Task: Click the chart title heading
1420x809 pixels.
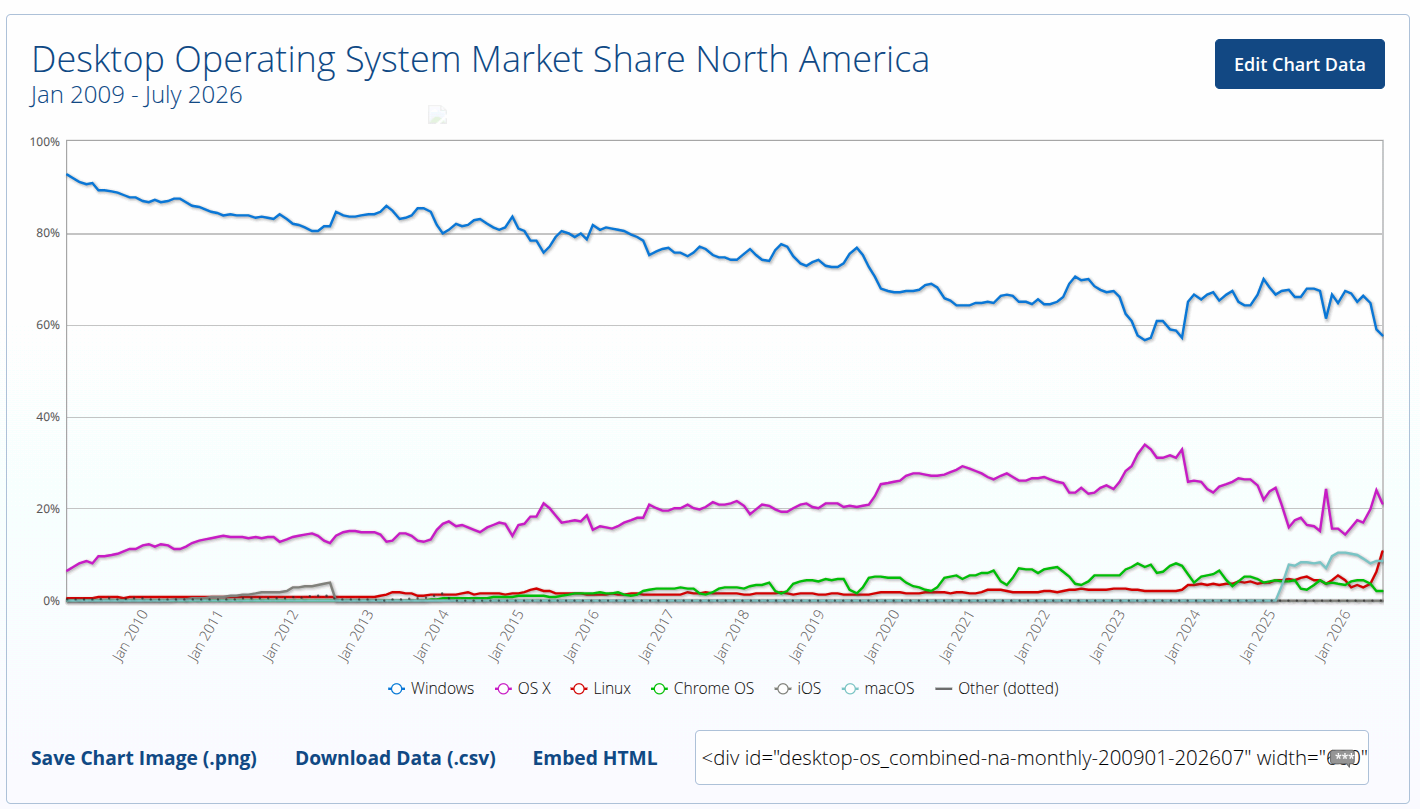Action: tap(480, 59)
